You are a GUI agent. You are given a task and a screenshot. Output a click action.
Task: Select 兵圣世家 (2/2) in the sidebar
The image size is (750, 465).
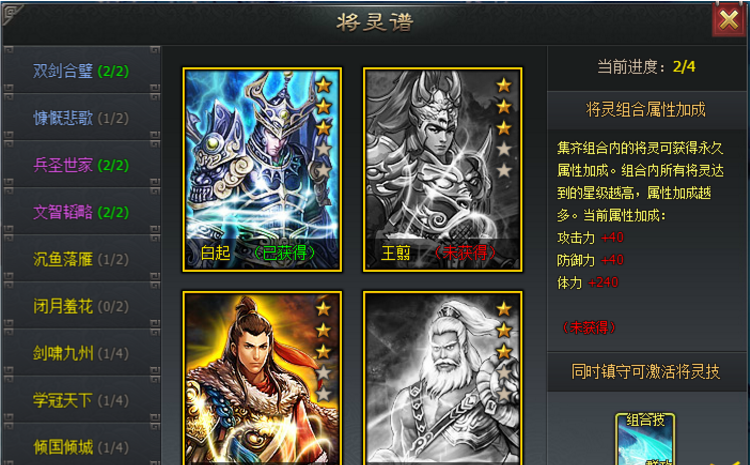click(x=81, y=165)
